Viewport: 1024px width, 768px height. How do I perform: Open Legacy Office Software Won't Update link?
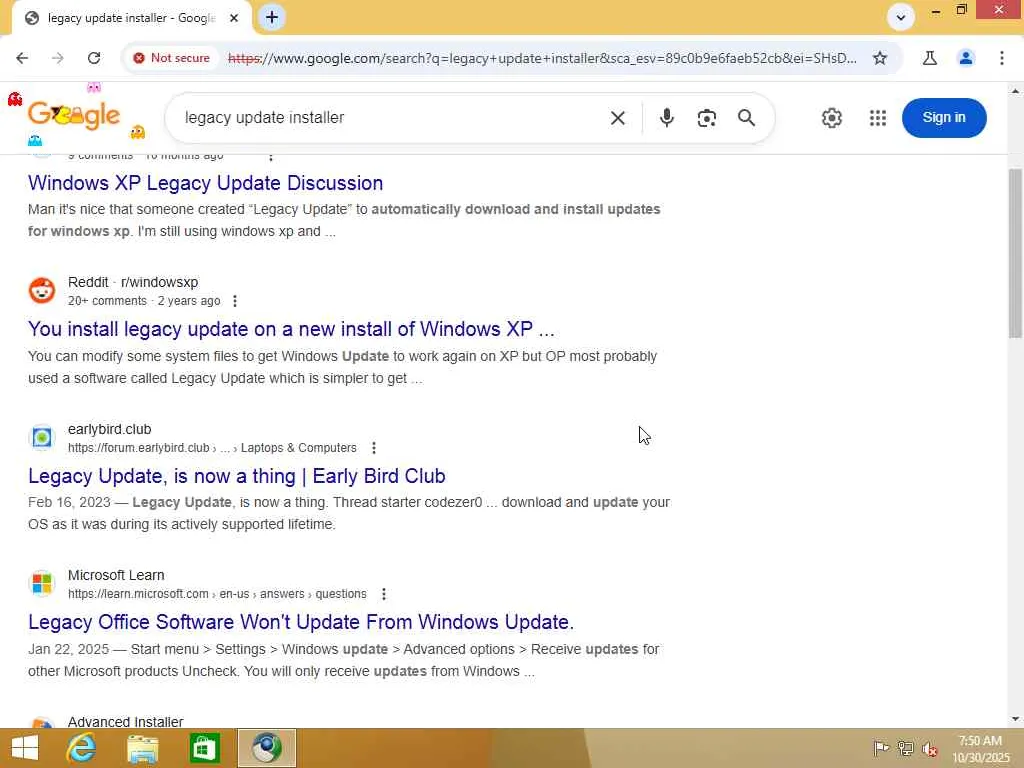pos(301,622)
